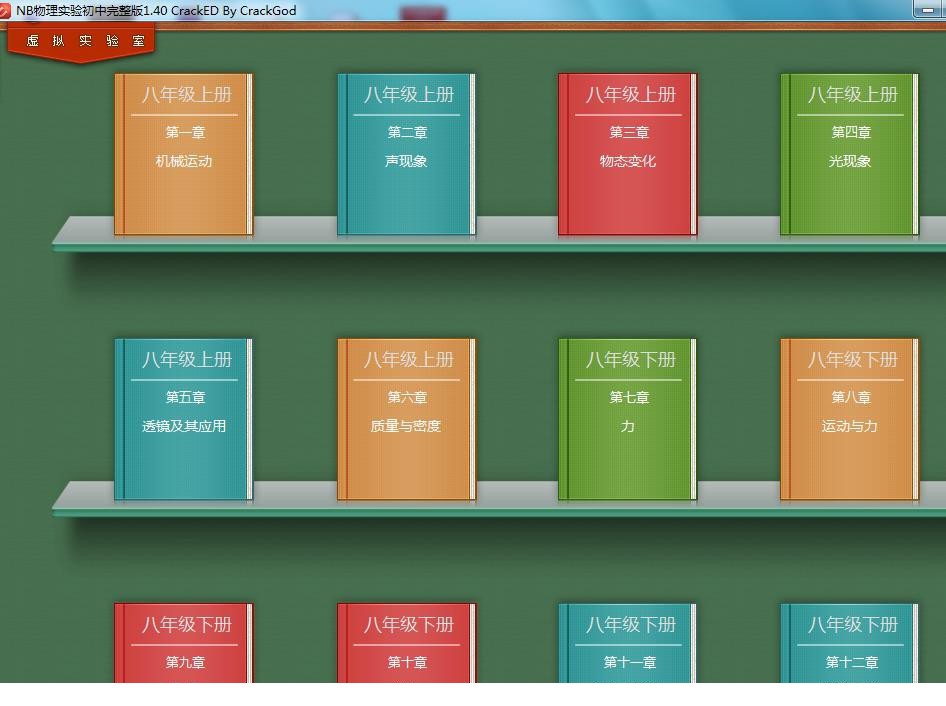The image size is (946, 706).
Task: Open the 第二章 声现象 book
Action: click(406, 154)
